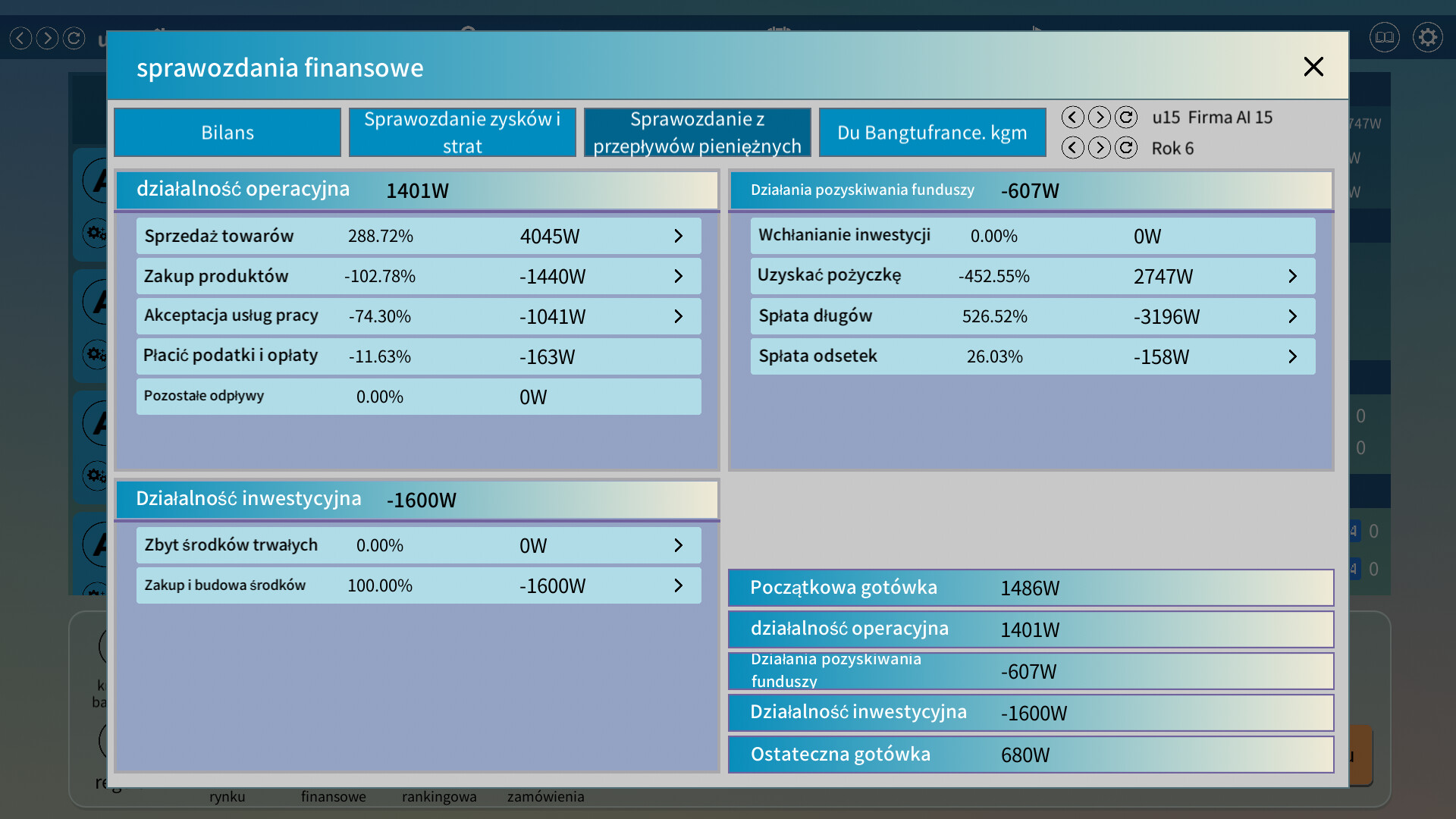Open Sprawozdanie zysków i strat tab

462,133
